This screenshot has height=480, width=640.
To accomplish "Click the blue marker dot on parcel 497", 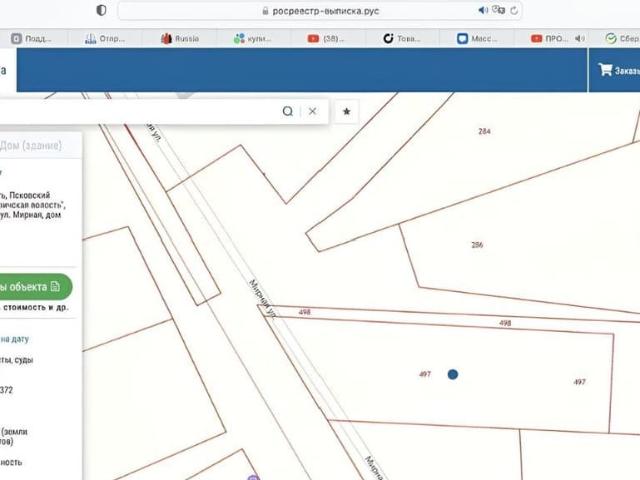I will click(x=453, y=374).
